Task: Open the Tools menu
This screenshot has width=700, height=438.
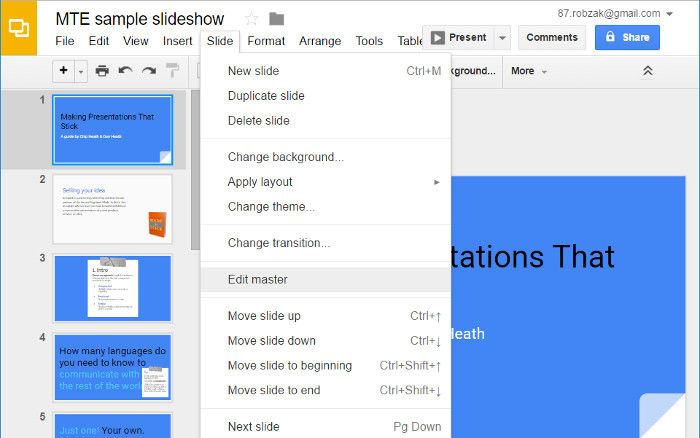Action: [369, 41]
